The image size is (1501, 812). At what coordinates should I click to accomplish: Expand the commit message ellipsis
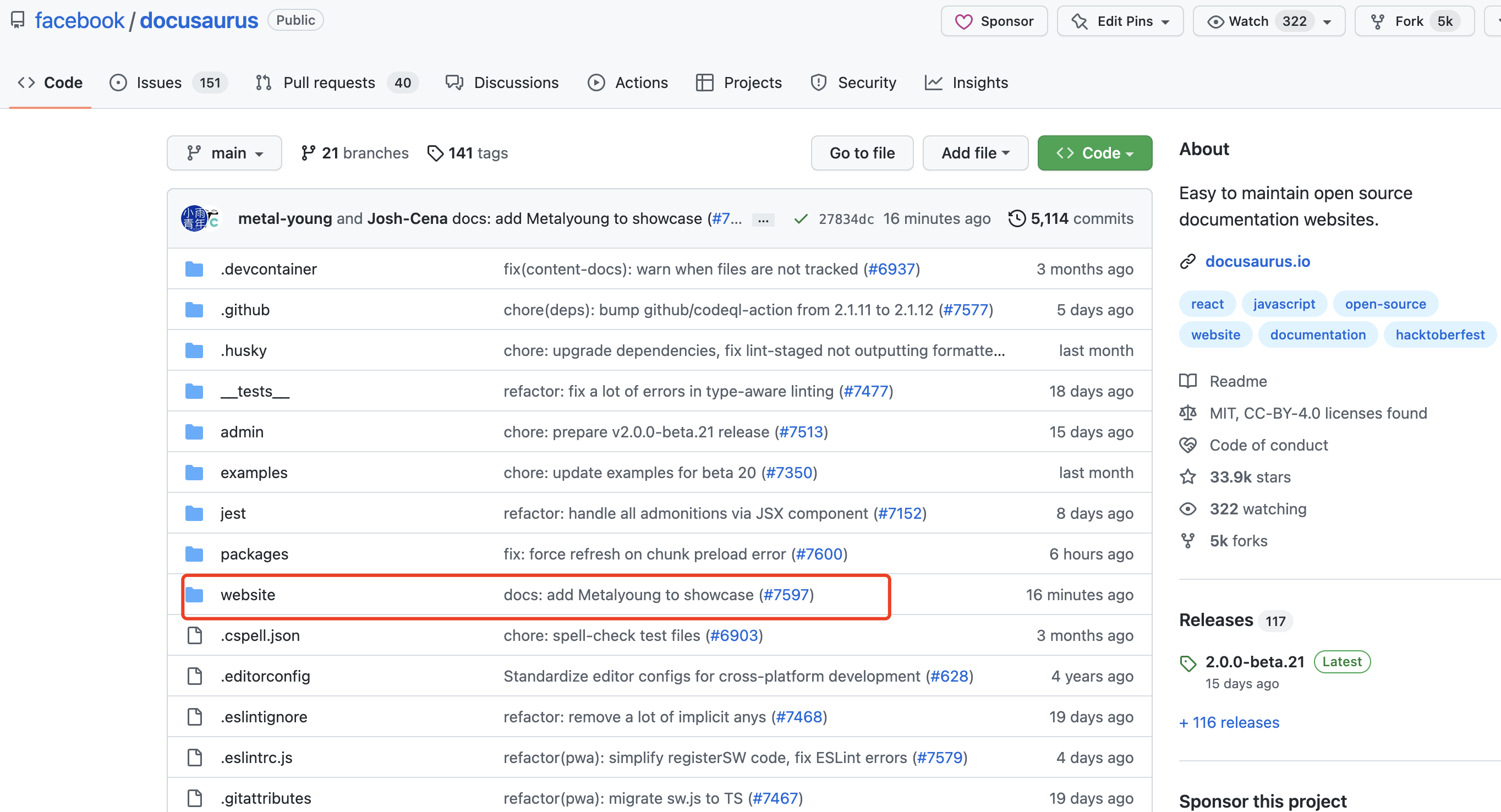point(763,220)
